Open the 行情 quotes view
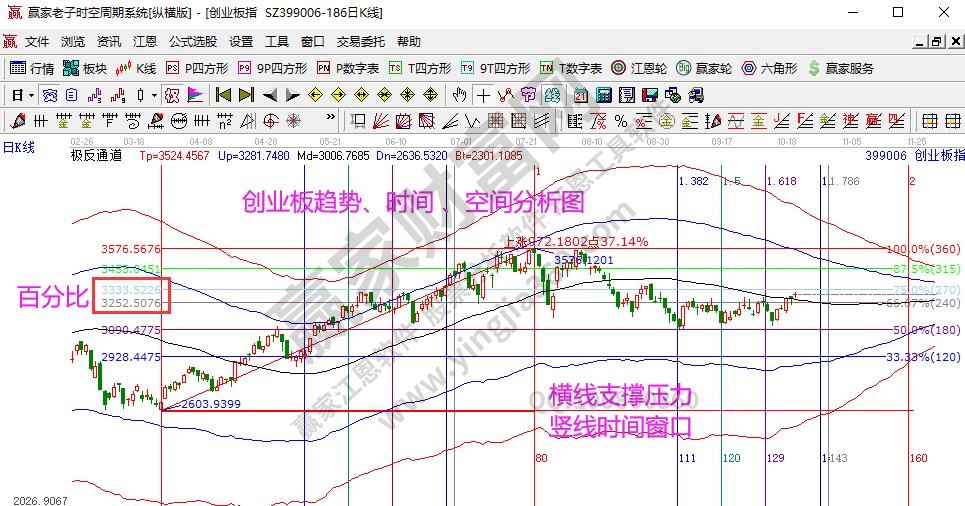Screen dimensions: 965x506 (31, 68)
